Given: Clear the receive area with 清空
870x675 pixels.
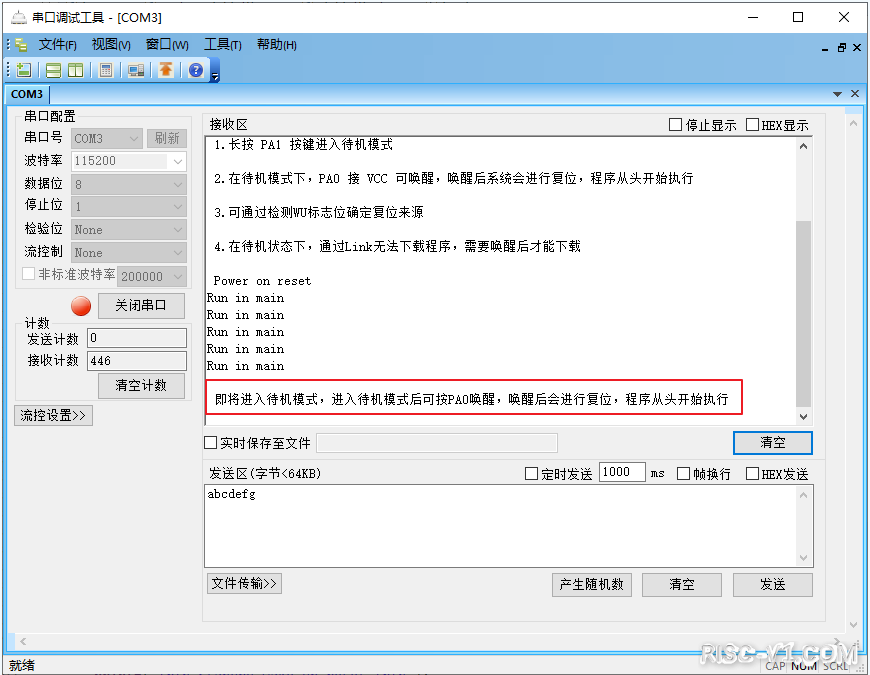Looking at the screenshot, I should [772, 443].
